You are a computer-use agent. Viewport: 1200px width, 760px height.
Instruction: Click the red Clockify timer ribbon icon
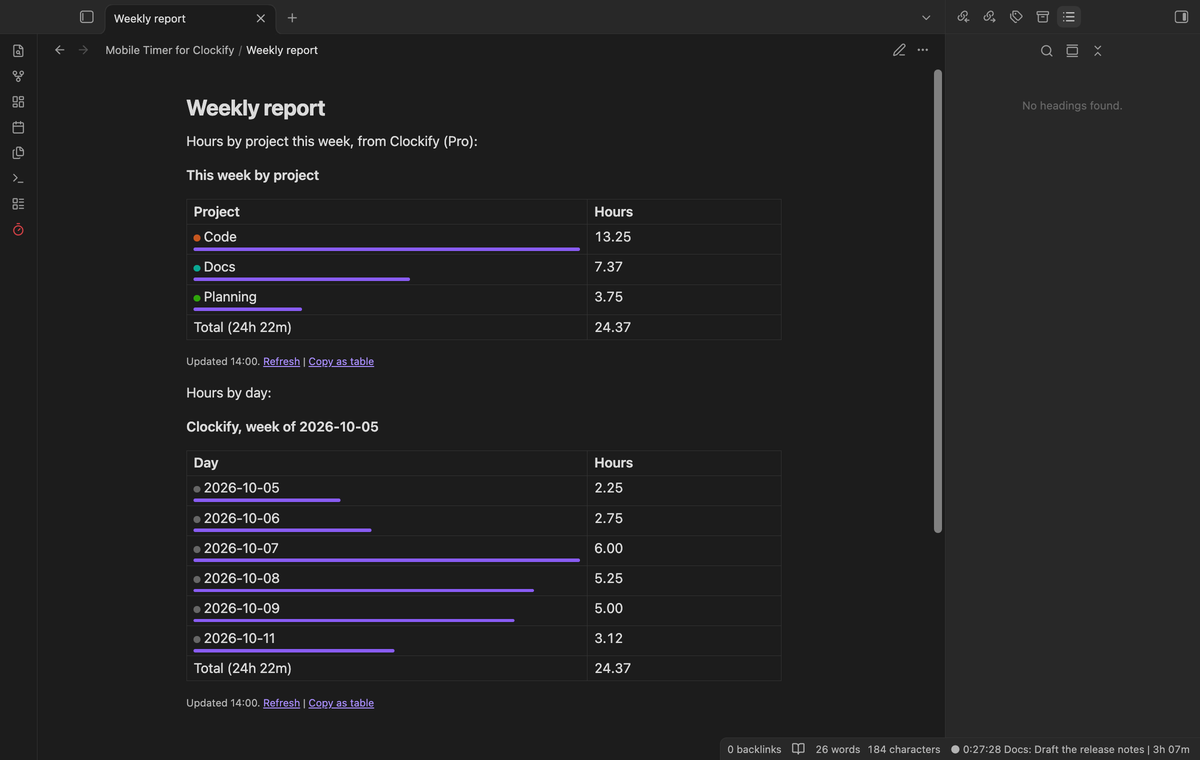[18, 230]
